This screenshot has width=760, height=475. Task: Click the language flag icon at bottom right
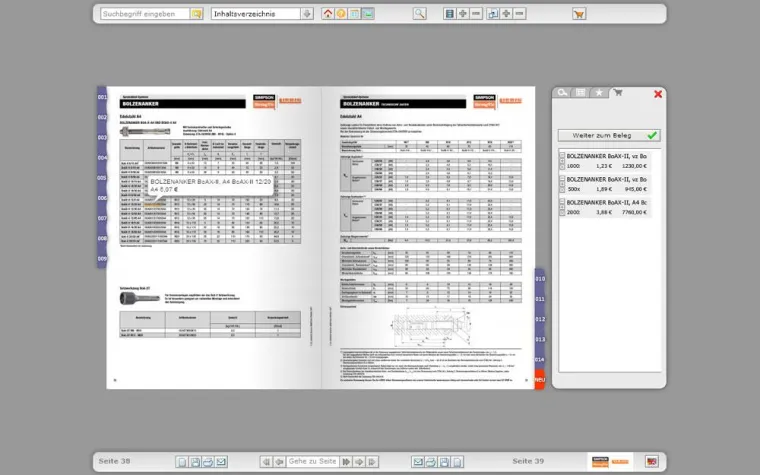click(651, 461)
